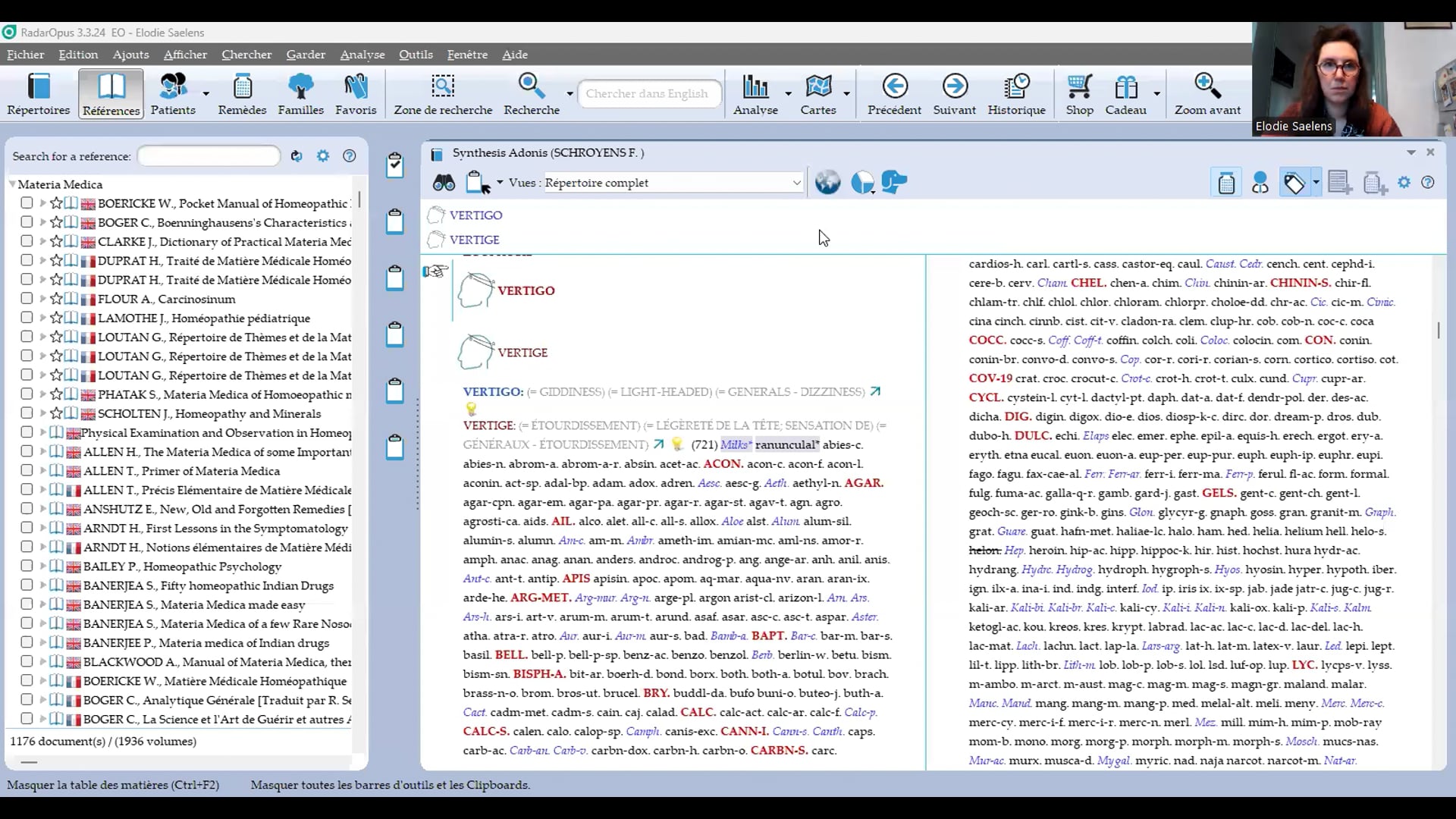Click the red VERTIGO chapter heading
1456x819 pixels.
click(526, 291)
